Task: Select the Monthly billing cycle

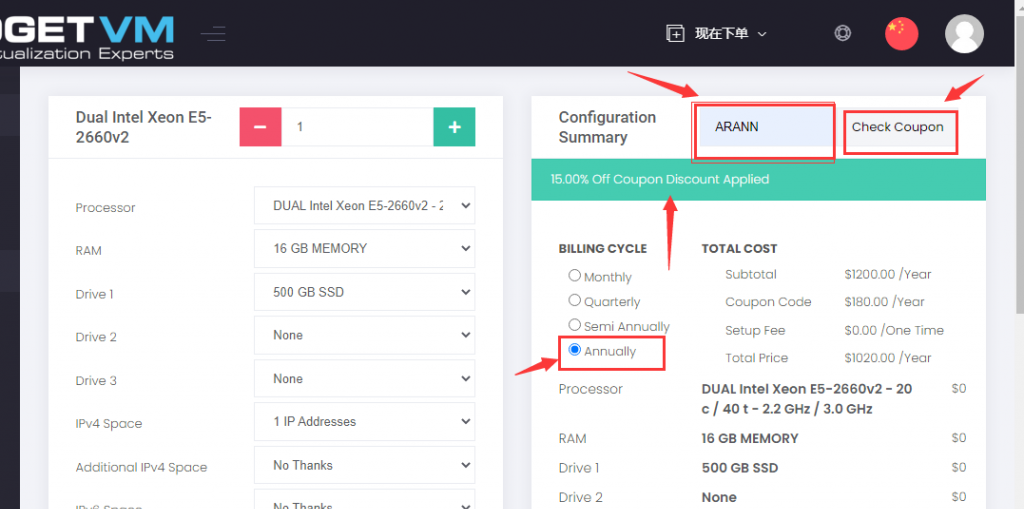Action: [575, 275]
